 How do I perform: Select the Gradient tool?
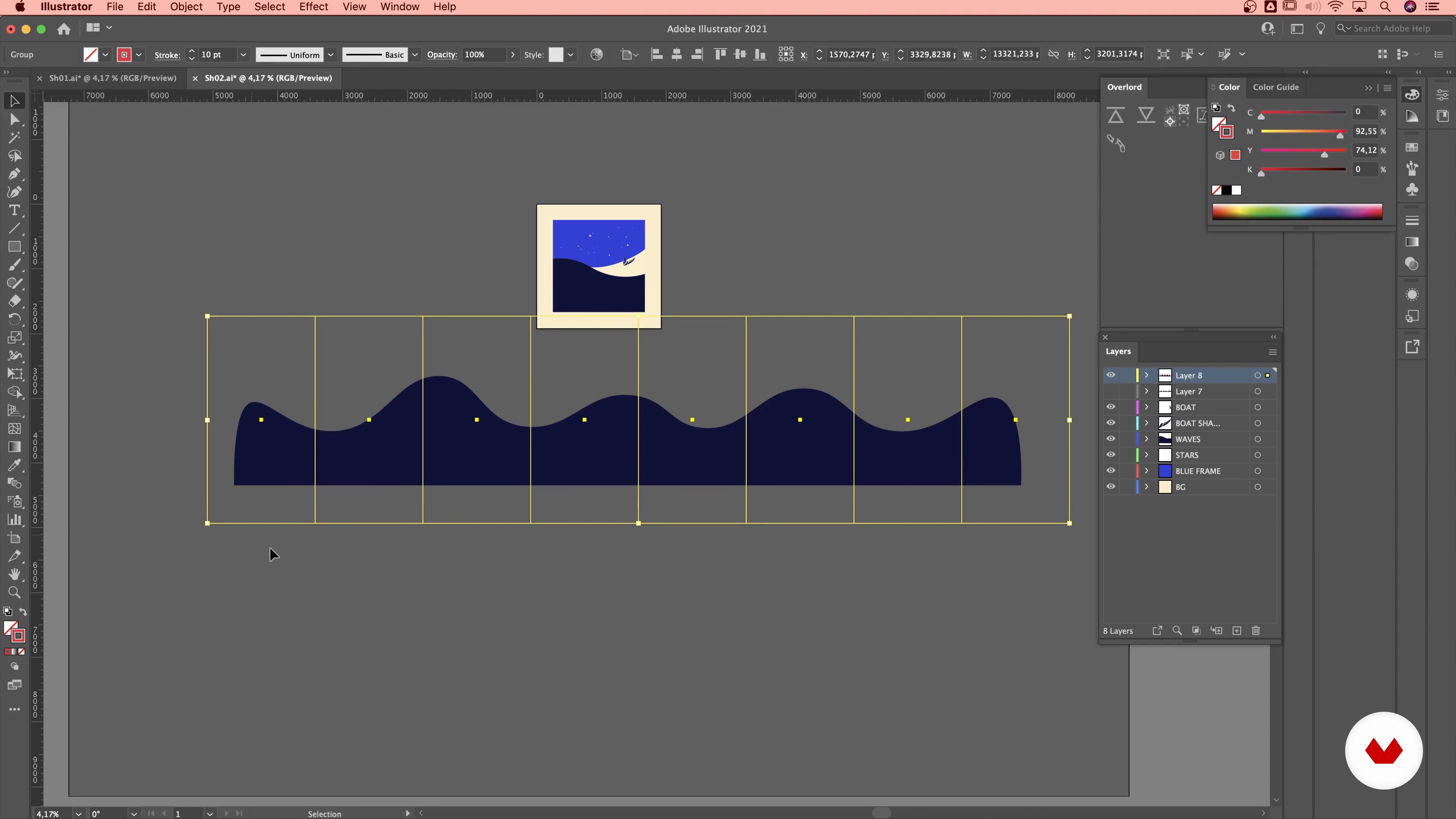(x=15, y=447)
